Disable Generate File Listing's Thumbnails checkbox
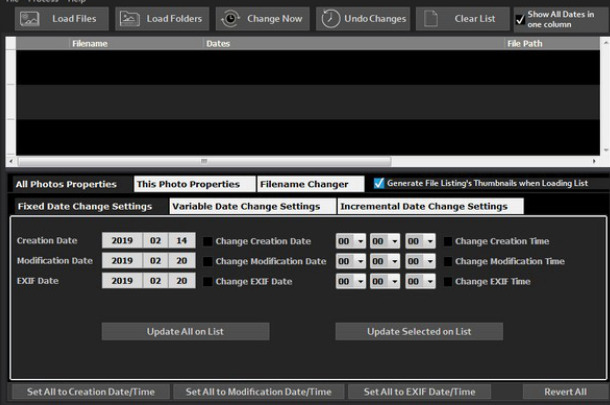Viewport: 610px width, 405px height. [x=378, y=184]
